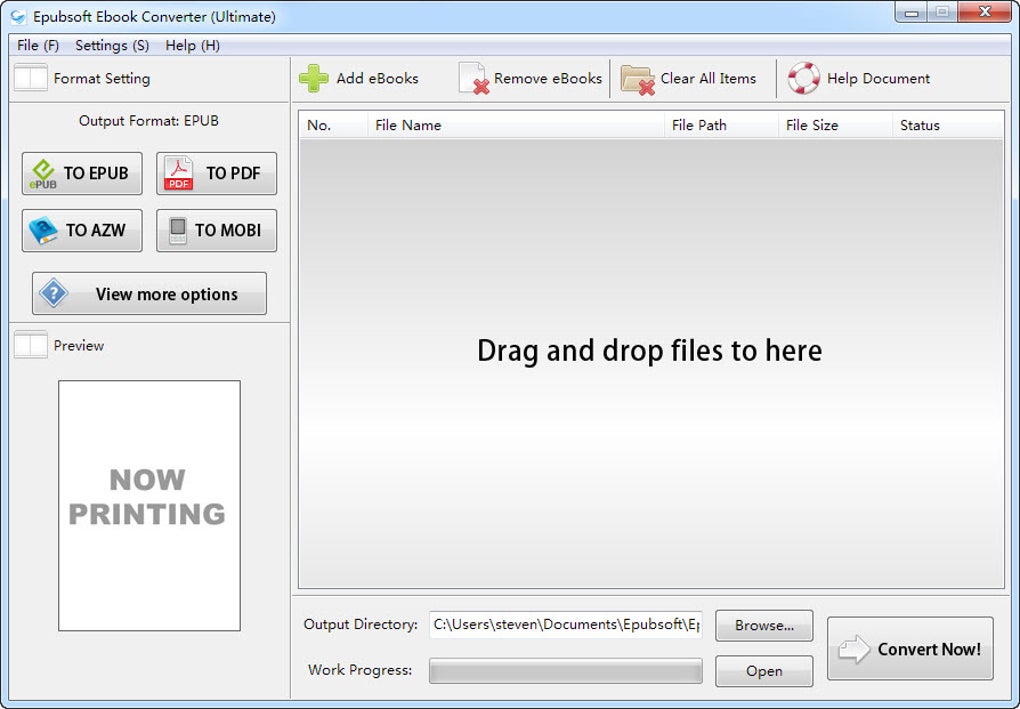Click the View more options button
The width and height of the screenshot is (1020, 709).
point(150,294)
